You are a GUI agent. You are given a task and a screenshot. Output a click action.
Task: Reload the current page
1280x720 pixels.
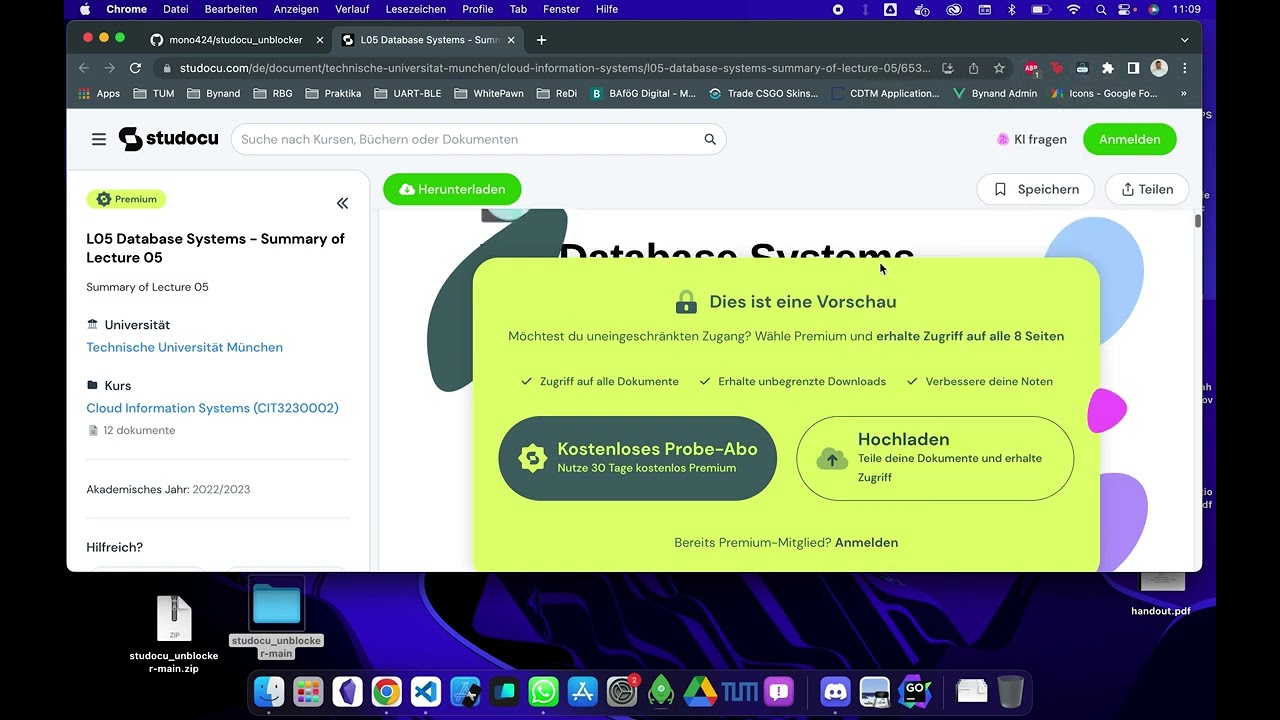(x=135, y=68)
